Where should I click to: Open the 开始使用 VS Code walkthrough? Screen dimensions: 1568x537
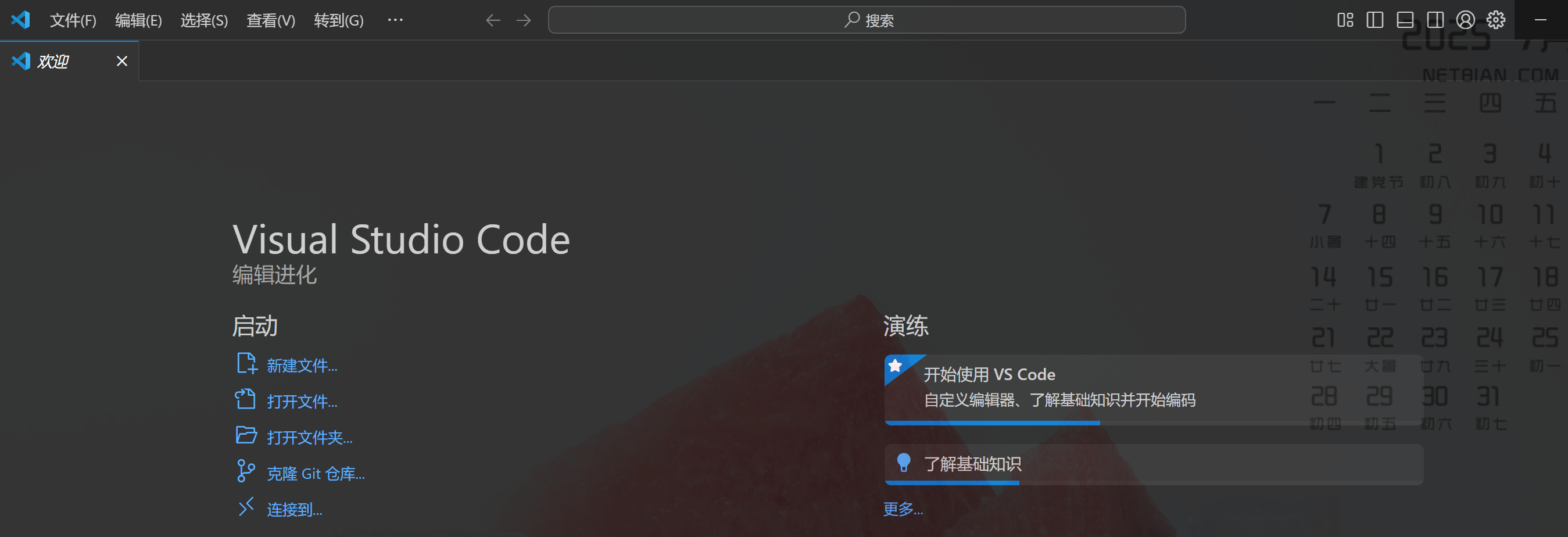[1154, 389]
